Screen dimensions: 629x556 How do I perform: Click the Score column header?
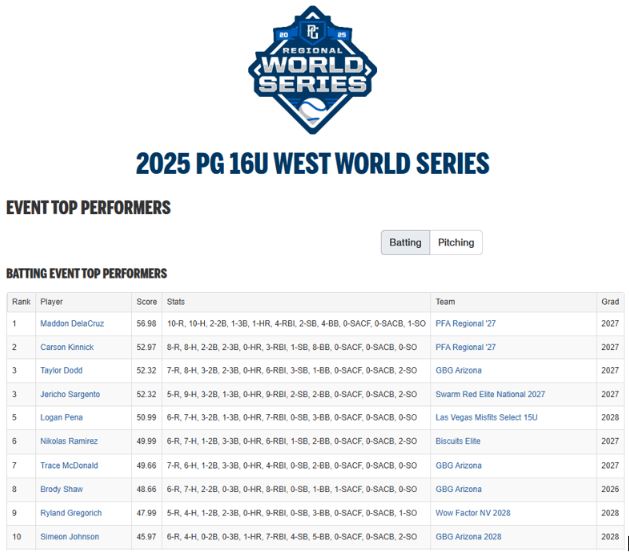(x=146, y=301)
